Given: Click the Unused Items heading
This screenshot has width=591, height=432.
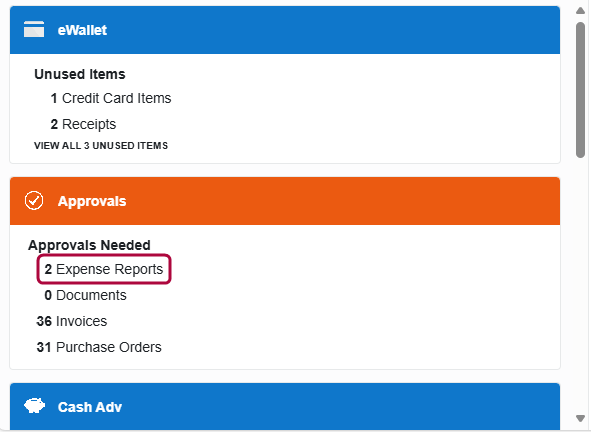Looking at the screenshot, I should coord(80,74).
